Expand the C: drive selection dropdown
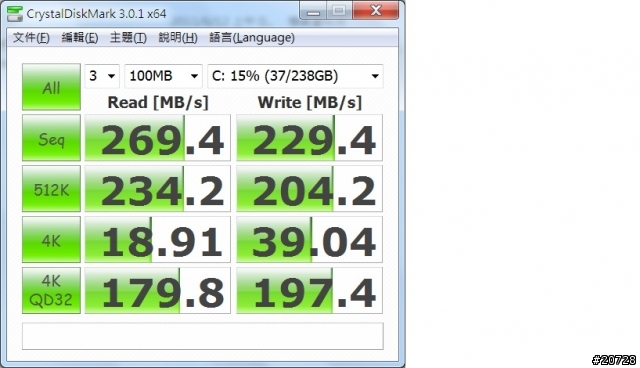This screenshot has height=368, width=640. [x=296, y=76]
